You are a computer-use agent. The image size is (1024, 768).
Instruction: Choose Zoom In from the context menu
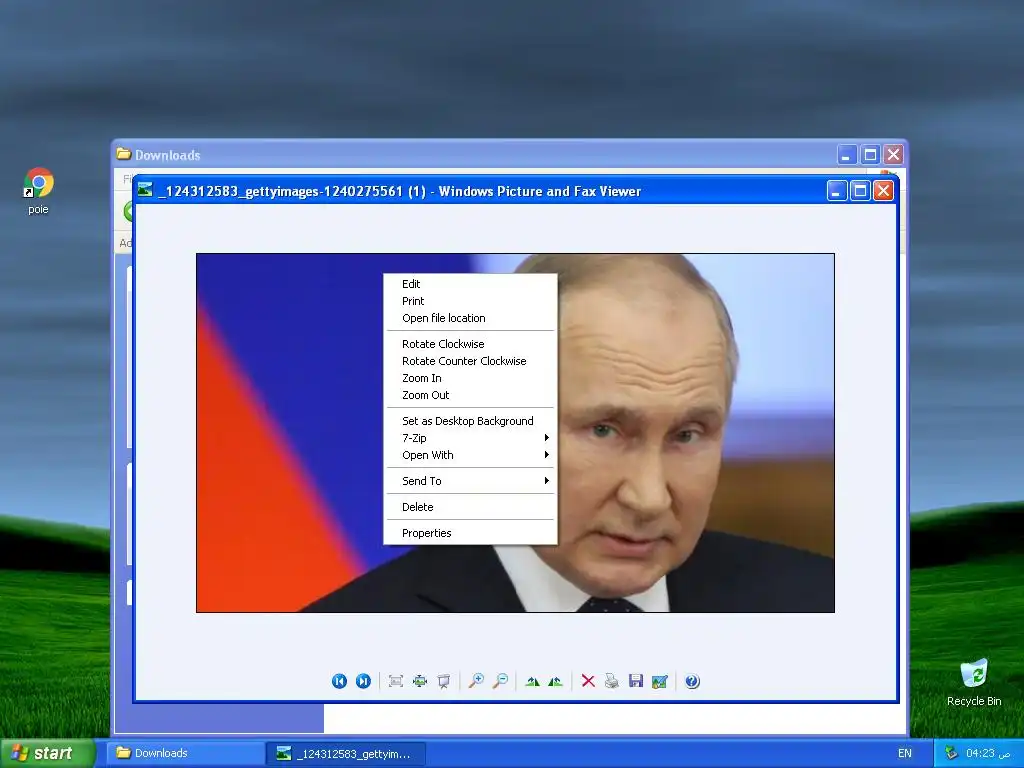coord(470,378)
